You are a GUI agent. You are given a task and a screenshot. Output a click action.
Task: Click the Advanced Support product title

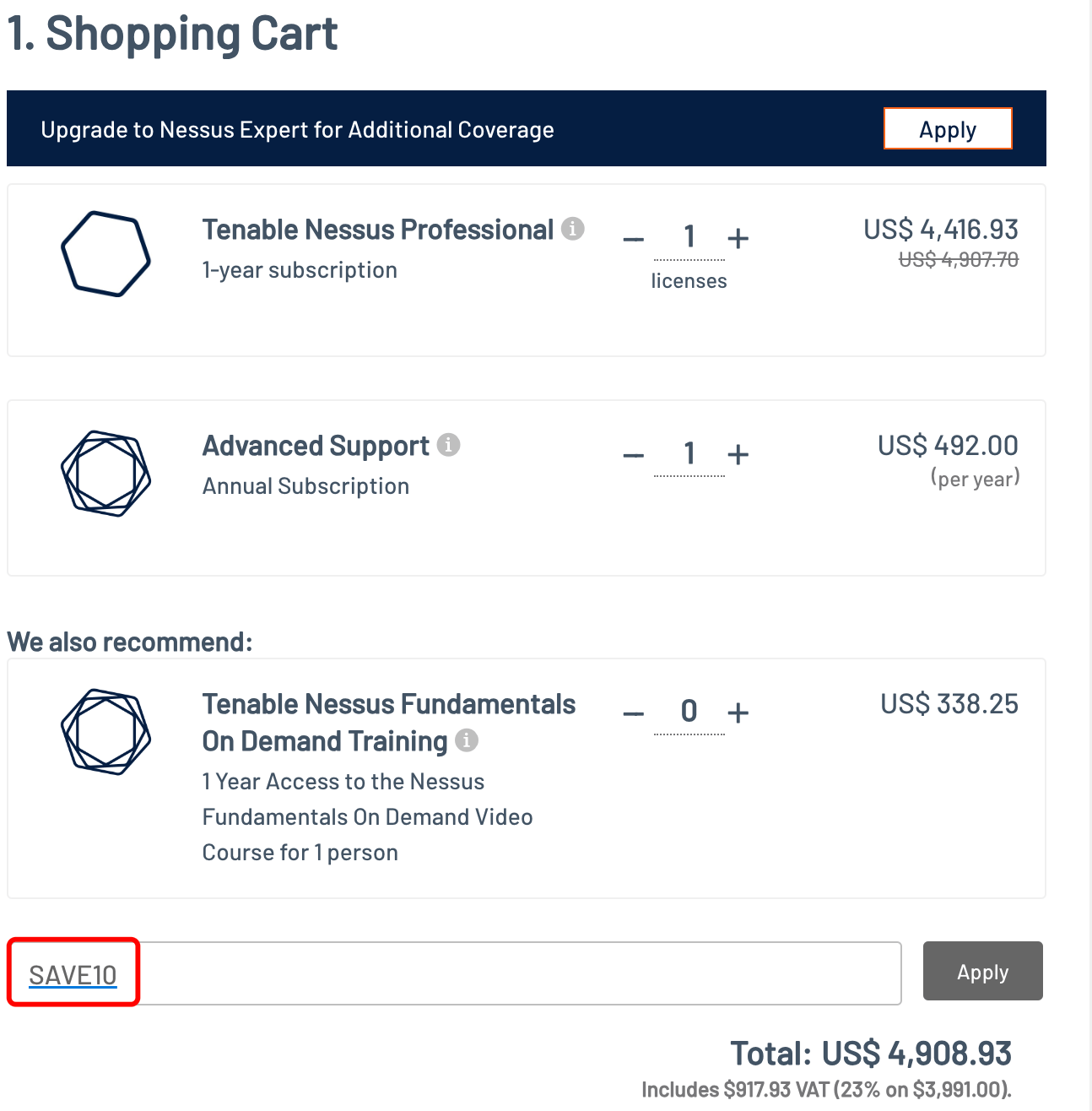(x=316, y=446)
